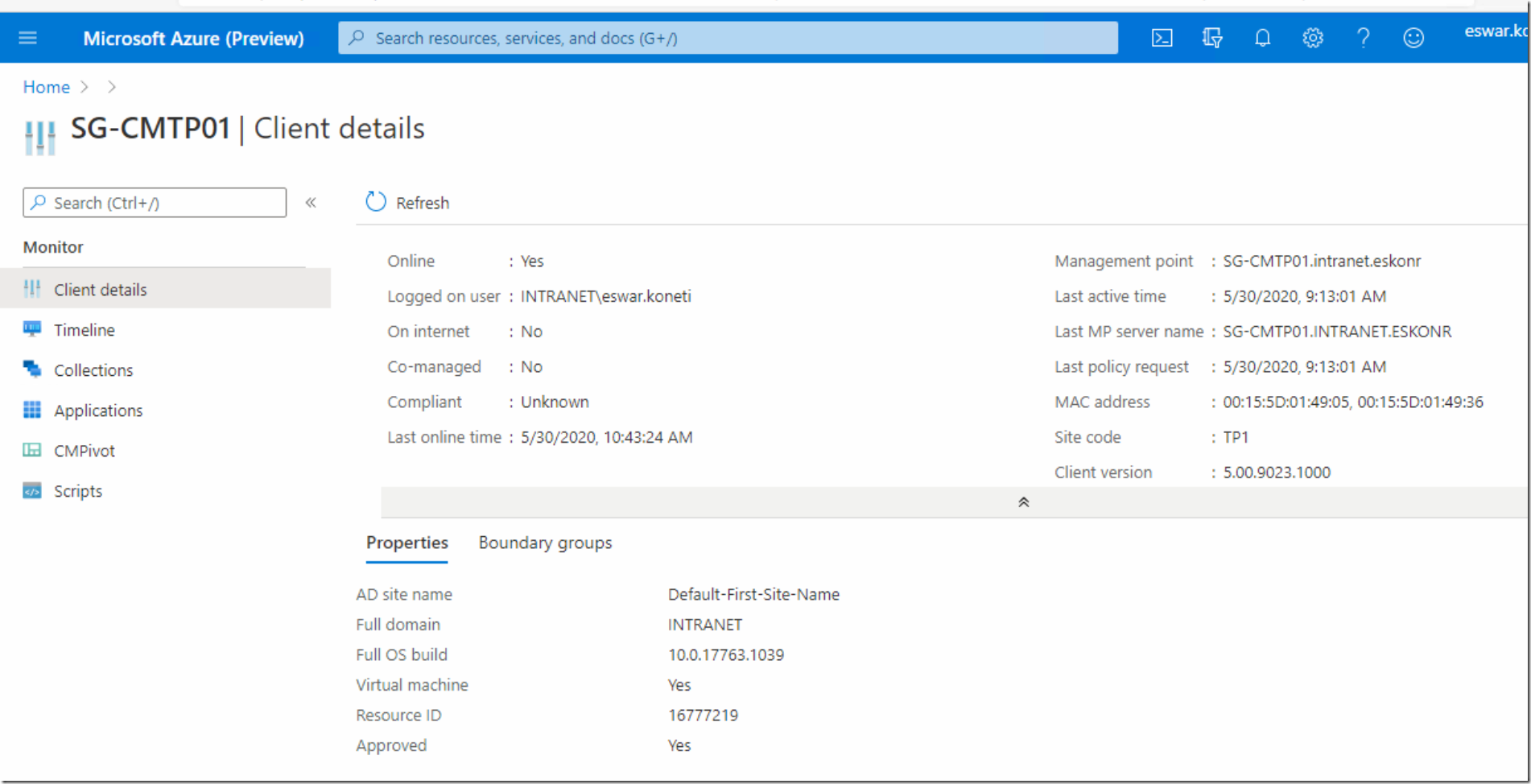Select the Compliant value Unknown
This screenshot has height=784, width=1531.
click(555, 402)
